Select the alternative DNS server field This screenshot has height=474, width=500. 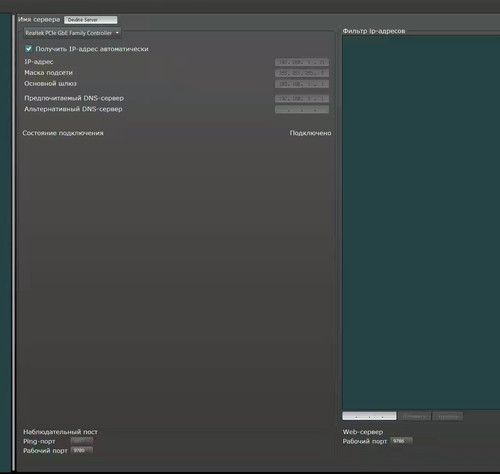coord(302,110)
